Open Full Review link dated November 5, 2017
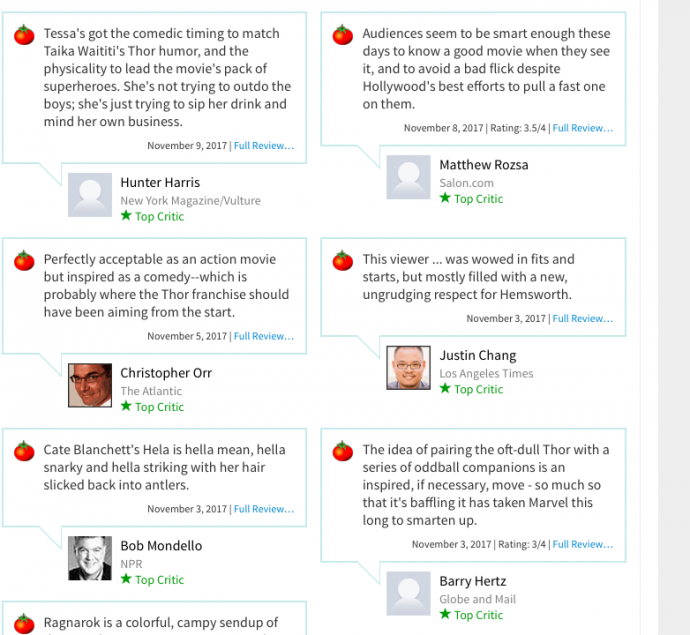This screenshot has height=635, width=690. pyautogui.click(x=264, y=336)
